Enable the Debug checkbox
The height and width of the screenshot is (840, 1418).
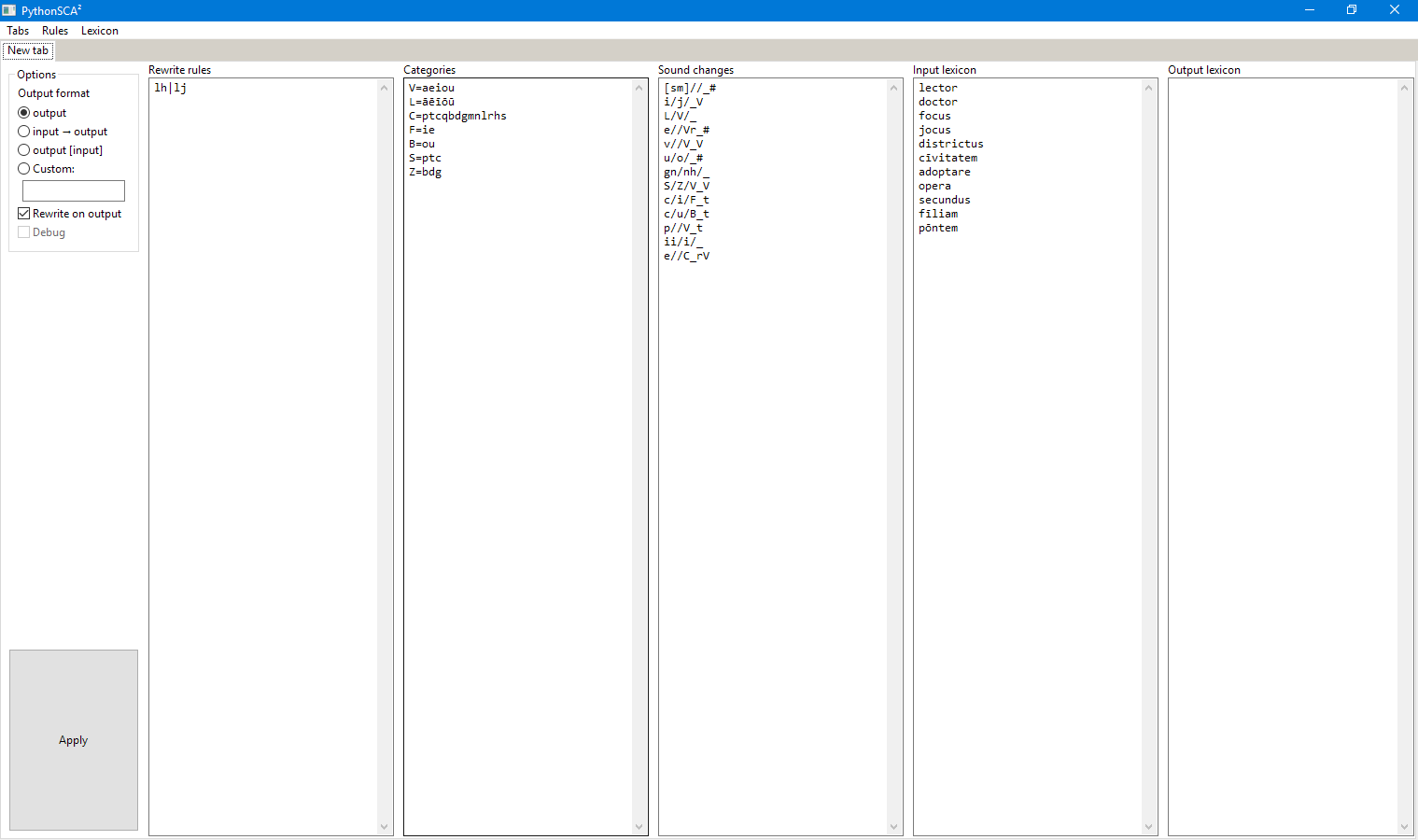(23, 231)
